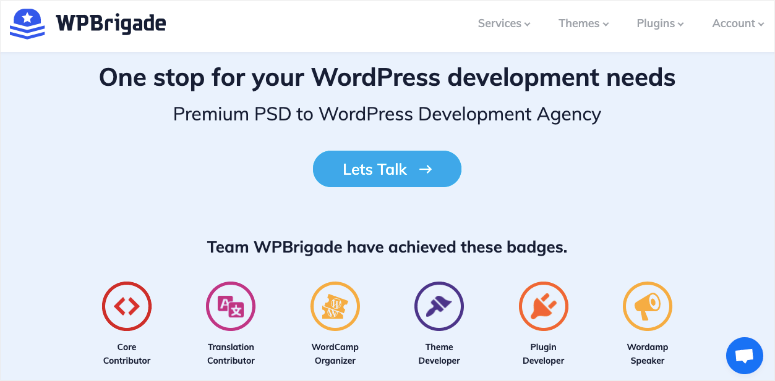Image resolution: width=775 pixels, height=381 pixels.
Task: Open the live chat bubble icon
Action: coord(744,355)
